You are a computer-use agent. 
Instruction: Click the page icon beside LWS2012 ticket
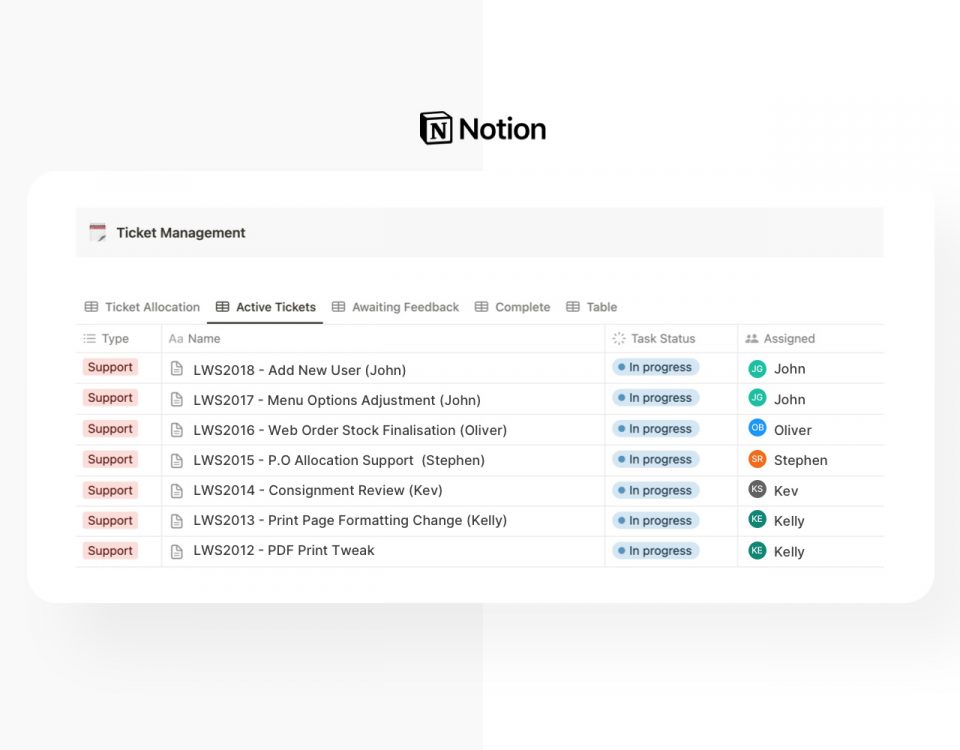tap(177, 551)
